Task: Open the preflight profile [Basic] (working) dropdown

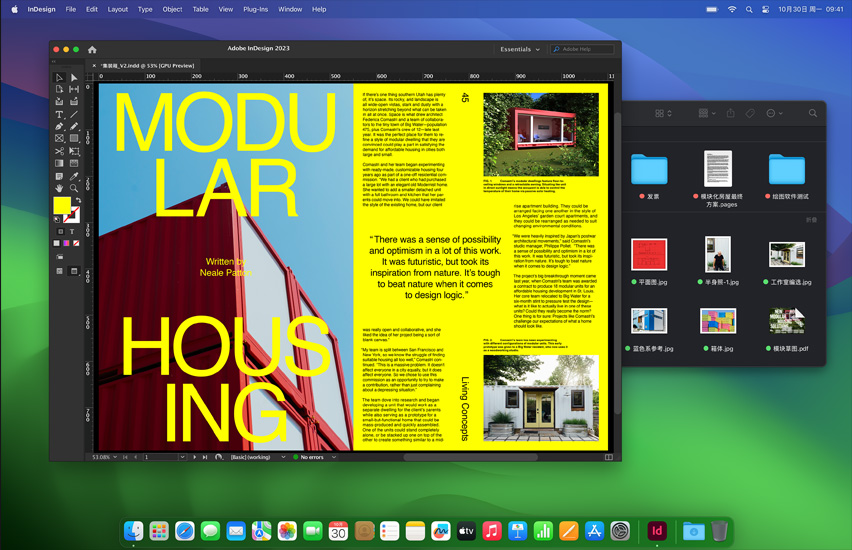Action: click(282, 457)
